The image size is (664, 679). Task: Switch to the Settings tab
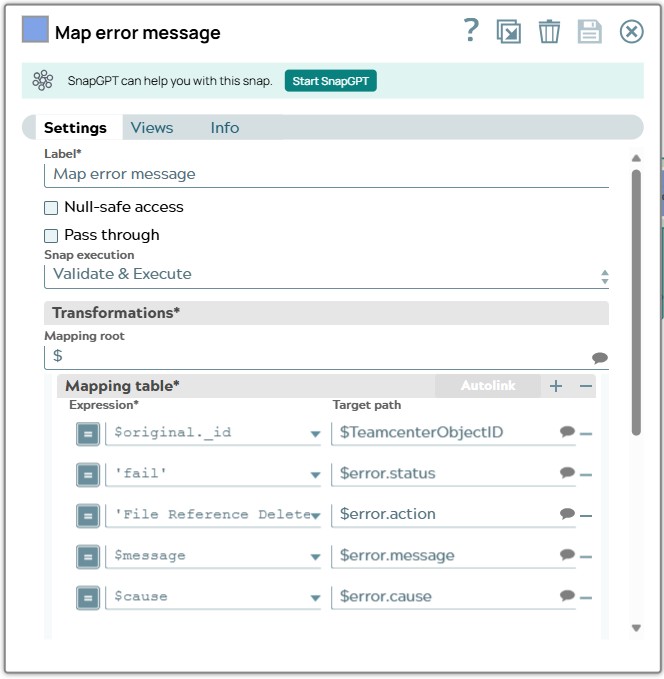tap(75, 128)
